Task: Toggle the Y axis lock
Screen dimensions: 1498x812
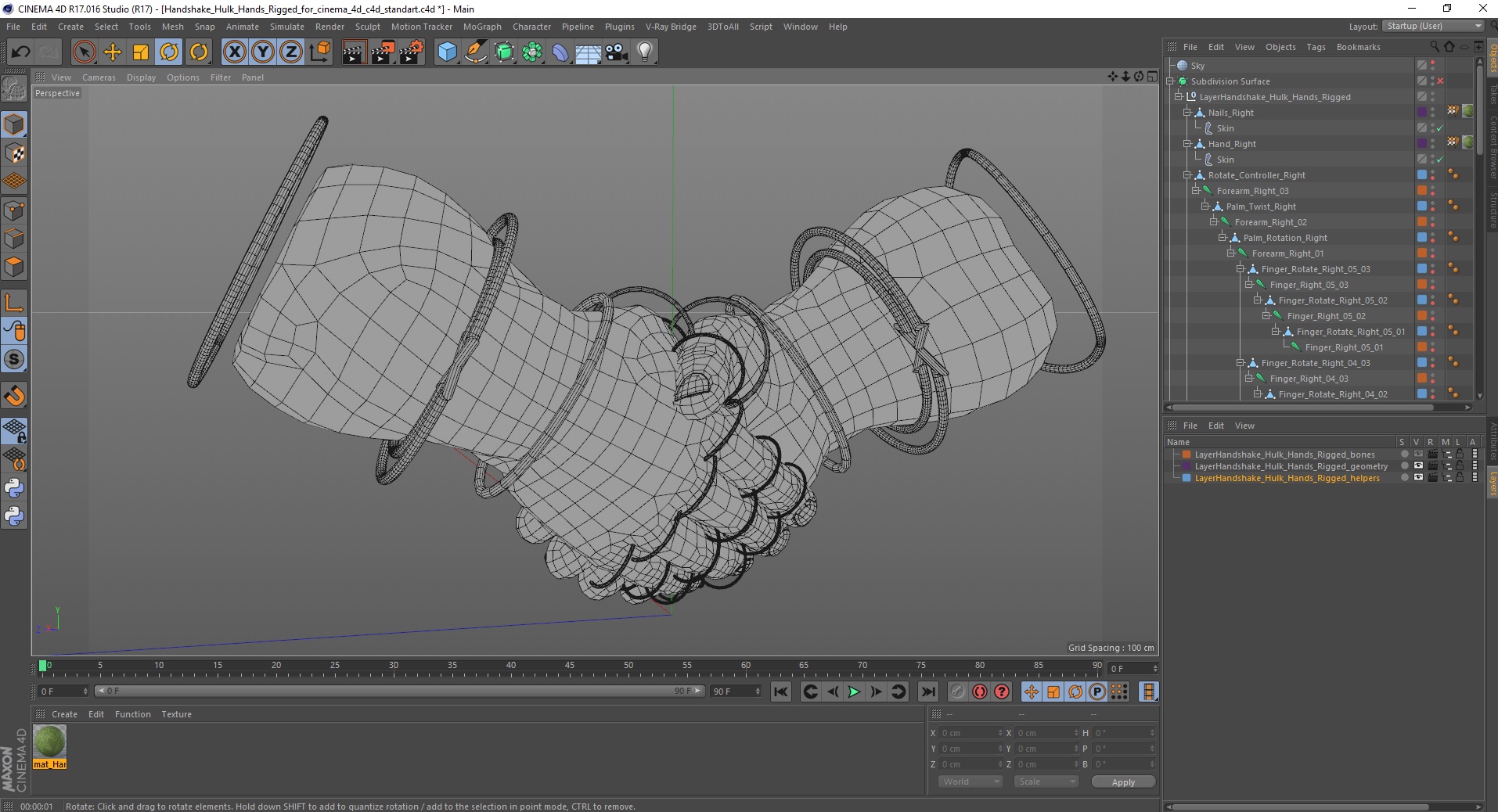Action: coord(263,52)
